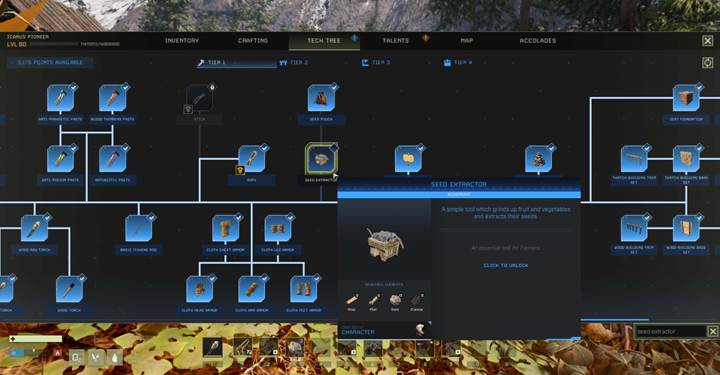Click the Cloth Chest Armor label
720x375 pixels.
coord(225,250)
